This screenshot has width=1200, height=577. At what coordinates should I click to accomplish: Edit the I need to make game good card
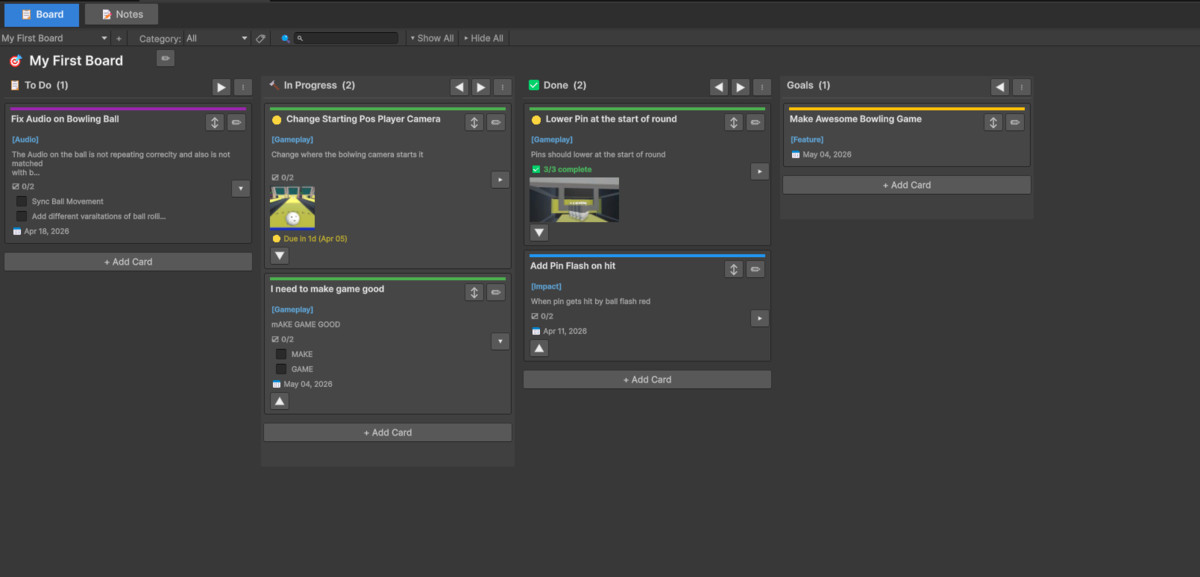point(496,292)
